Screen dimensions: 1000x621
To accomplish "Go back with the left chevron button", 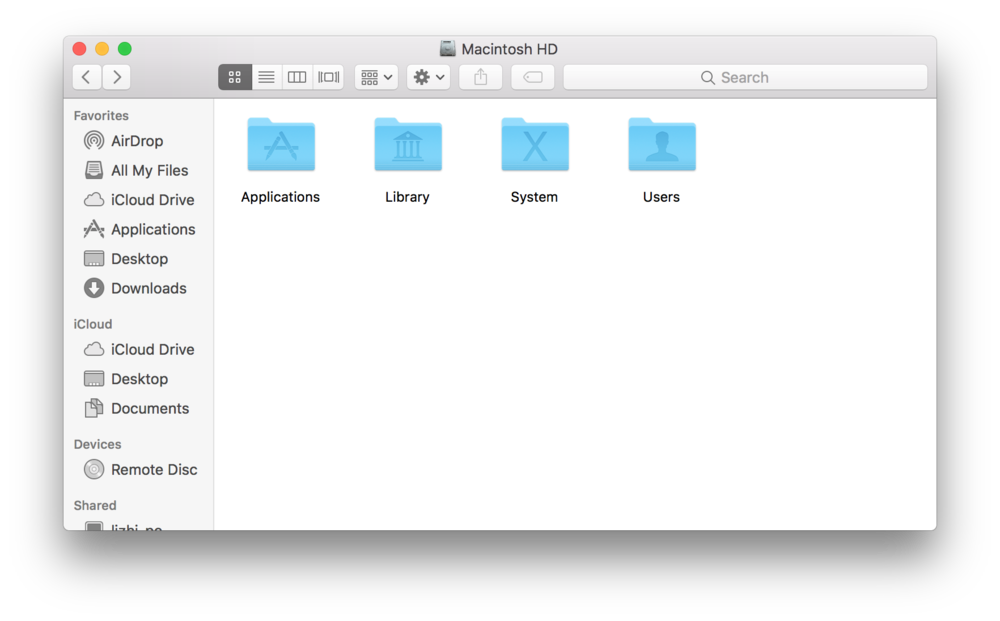I will 87,77.
